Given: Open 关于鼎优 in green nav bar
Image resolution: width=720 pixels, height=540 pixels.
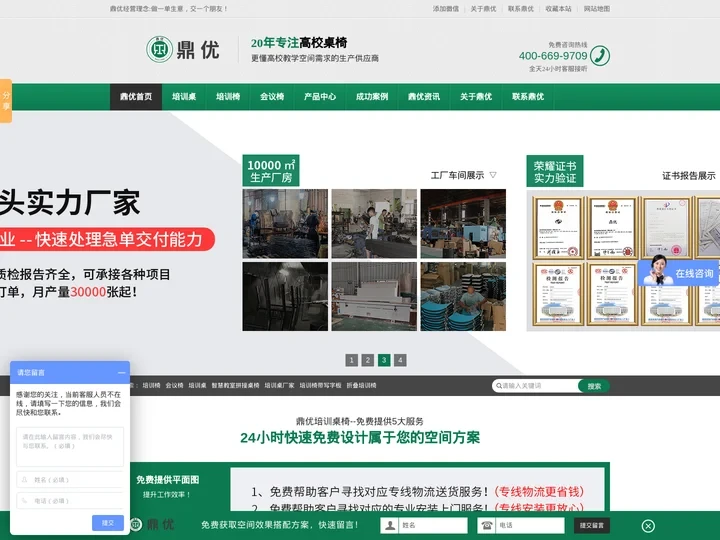Looking at the screenshot, I should (x=476, y=96).
